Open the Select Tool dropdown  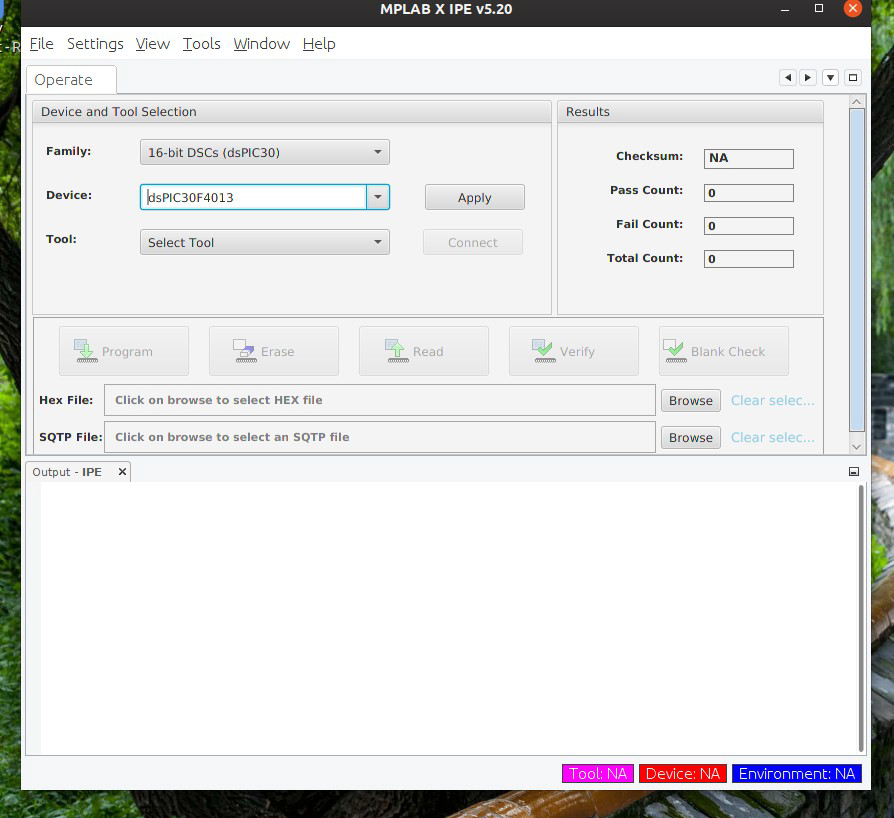(x=265, y=242)
